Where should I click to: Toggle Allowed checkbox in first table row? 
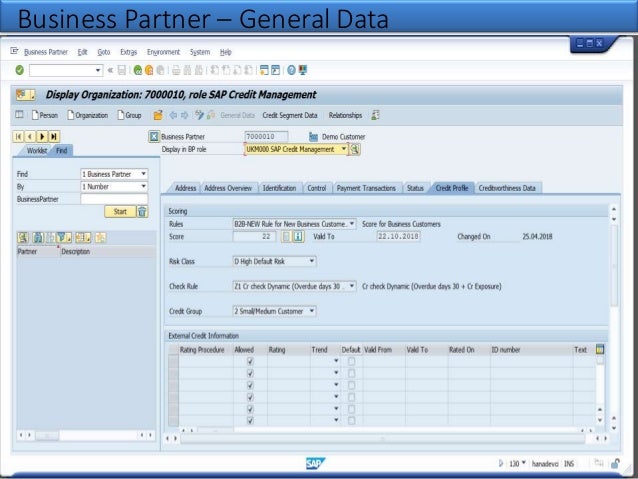click(x=250, y=361)
